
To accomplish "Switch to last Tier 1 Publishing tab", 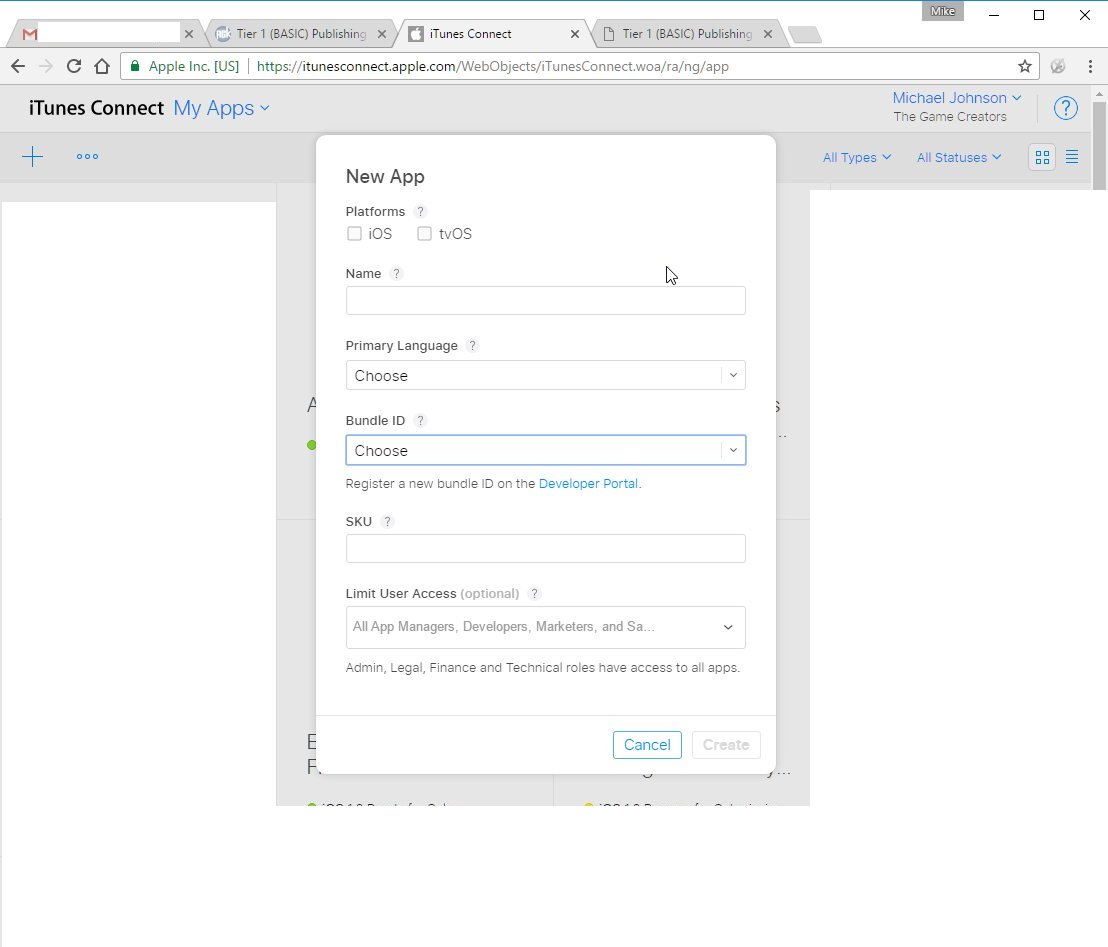I will 687,34.
